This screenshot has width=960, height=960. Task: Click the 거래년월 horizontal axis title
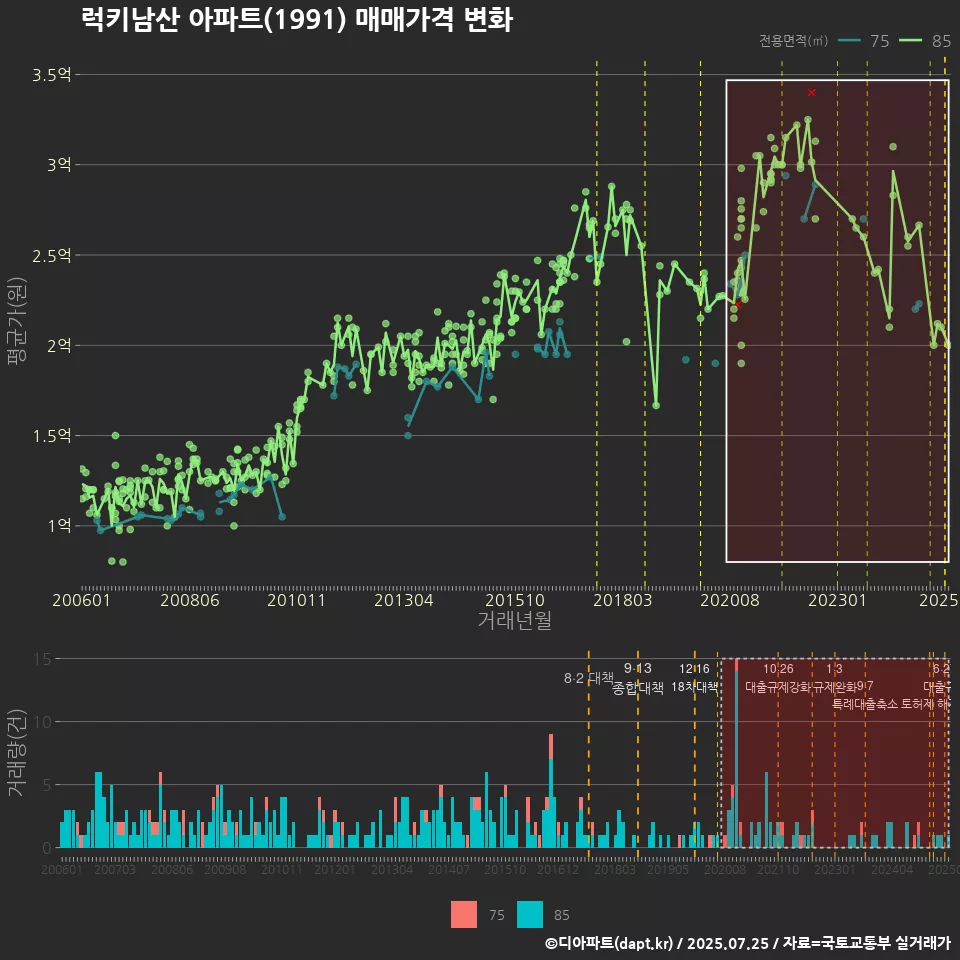tap(514, 620)
